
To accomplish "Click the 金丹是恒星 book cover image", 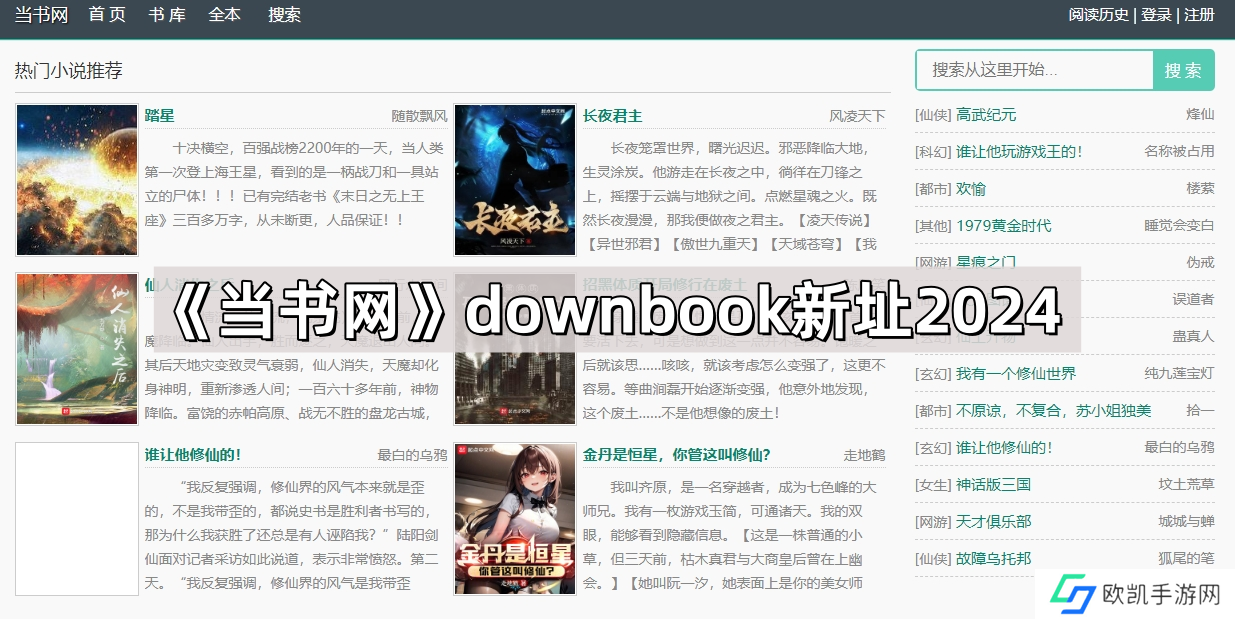I will tap(515, 519).
